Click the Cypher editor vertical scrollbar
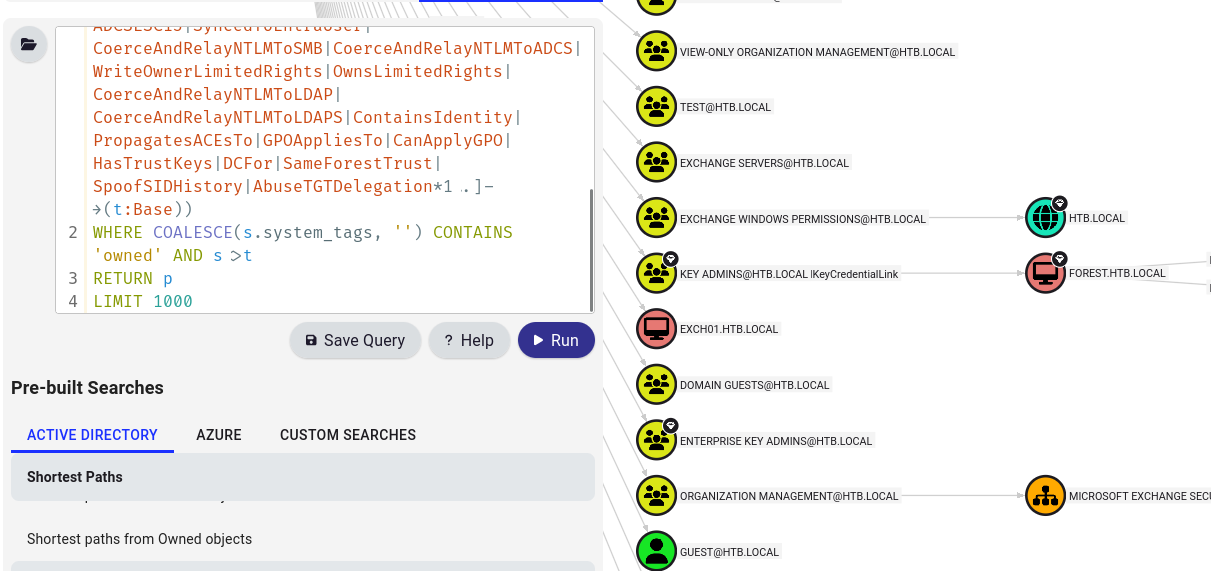This screenshot has width=1211, height=571. (590, 250)
